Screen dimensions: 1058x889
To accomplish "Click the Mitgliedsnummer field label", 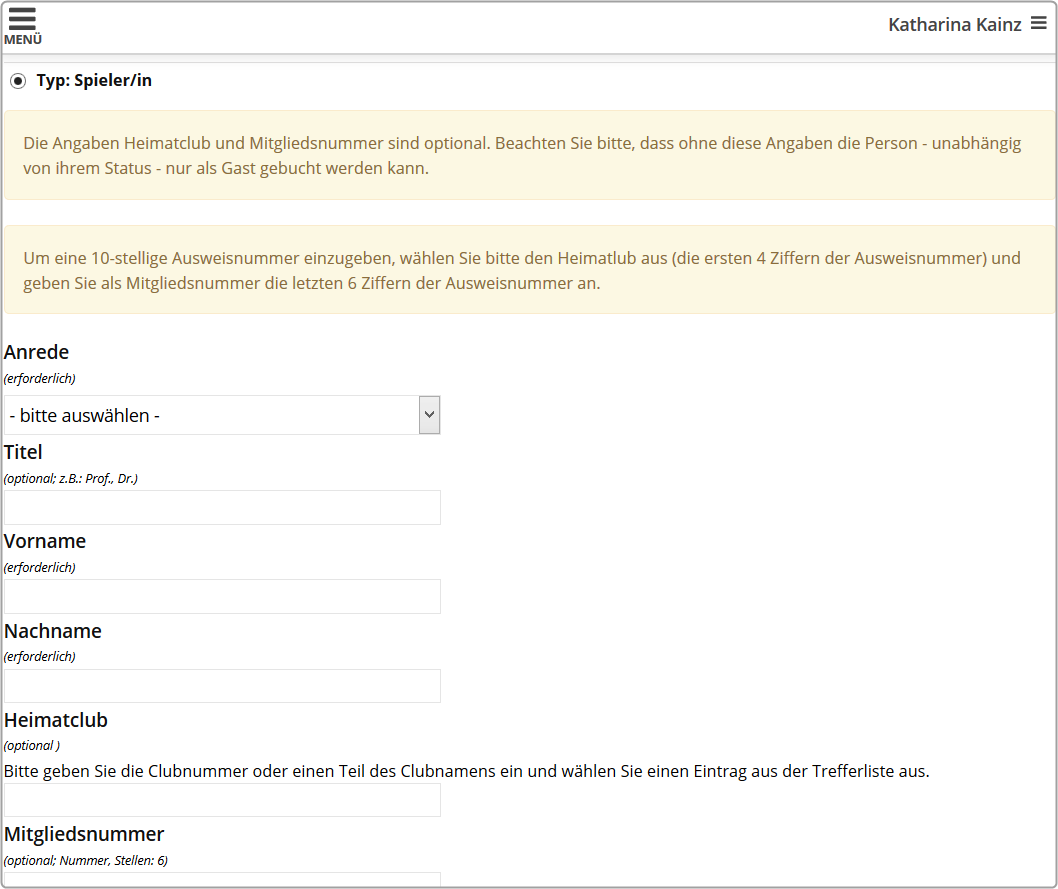I will point(84,834).
